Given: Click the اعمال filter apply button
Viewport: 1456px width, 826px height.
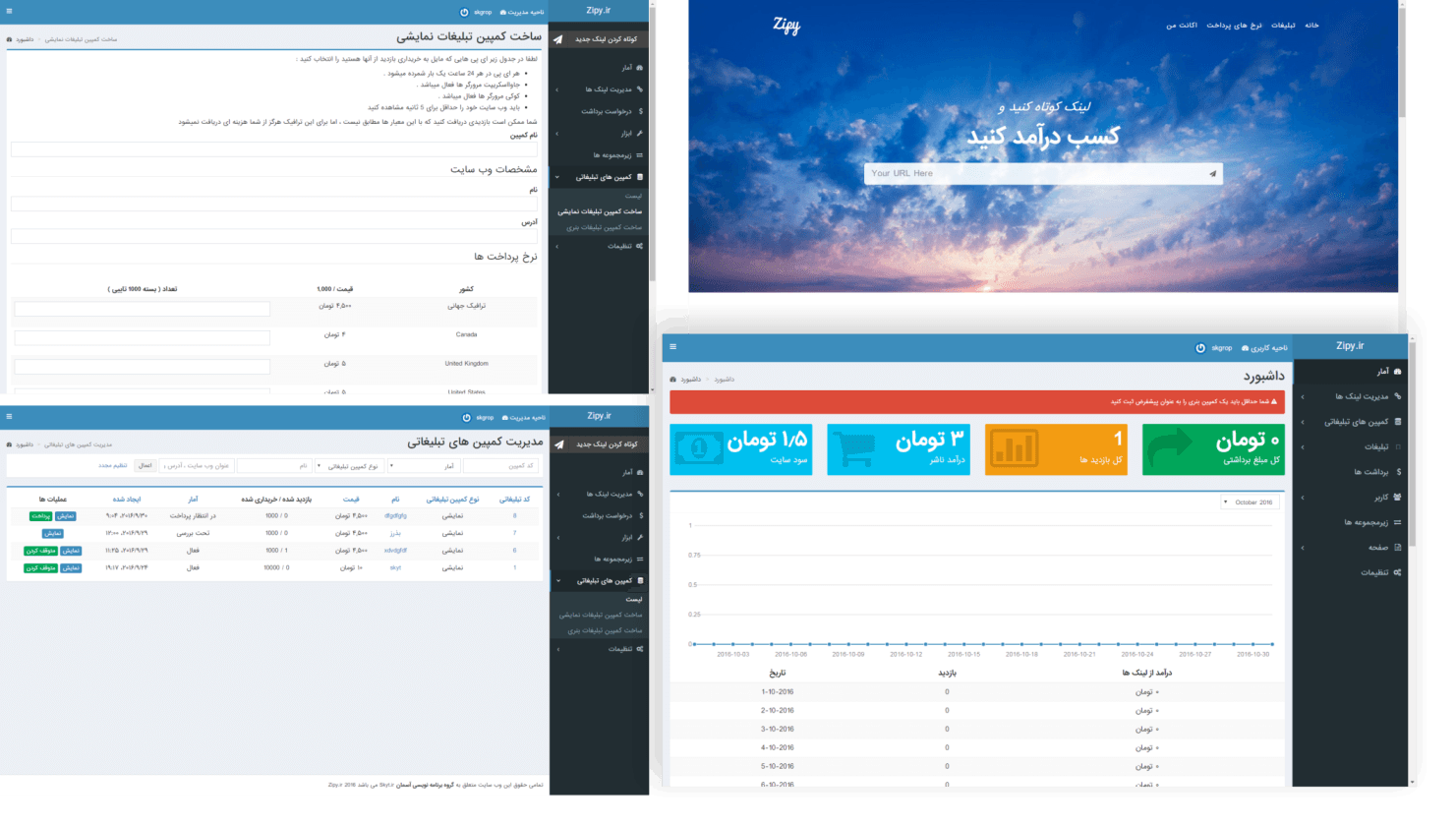Looking at the screenshot, I should tap(146, 466).
